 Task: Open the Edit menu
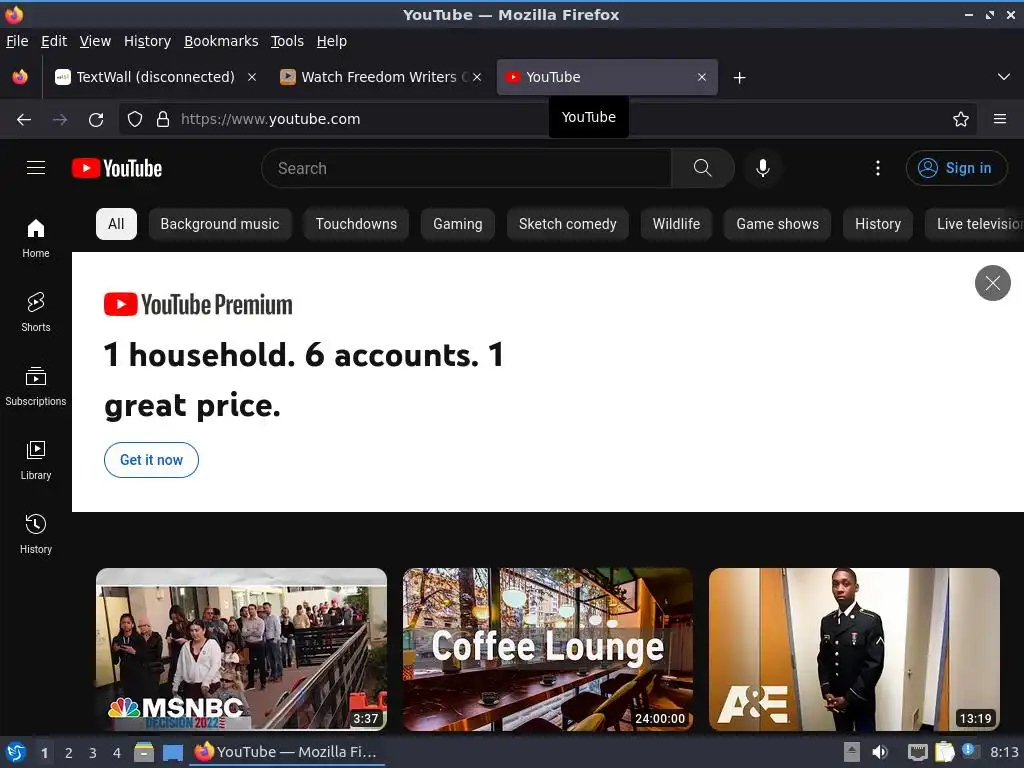[x=54, y=41]
